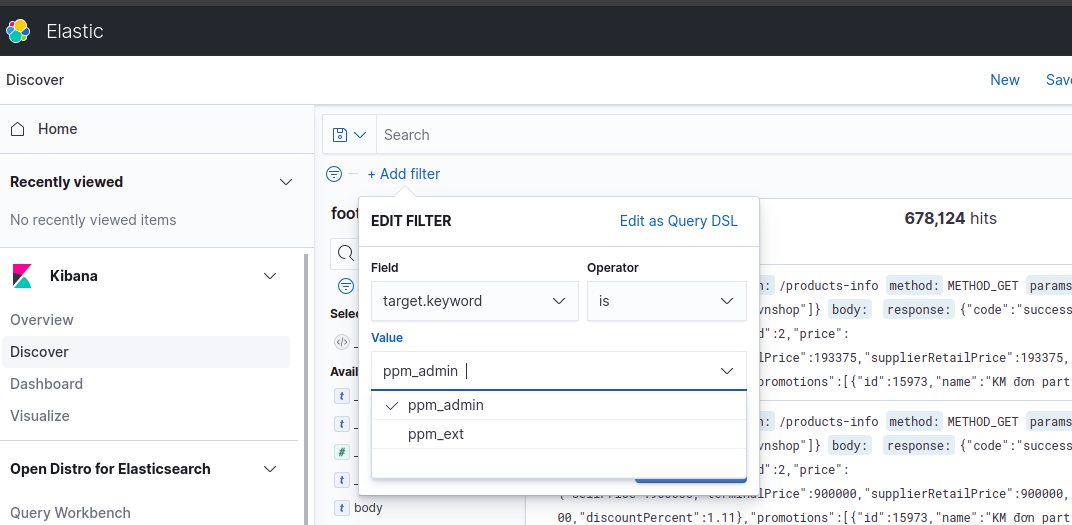Open the Field dropdown target.keyword

tap(474, 301)
